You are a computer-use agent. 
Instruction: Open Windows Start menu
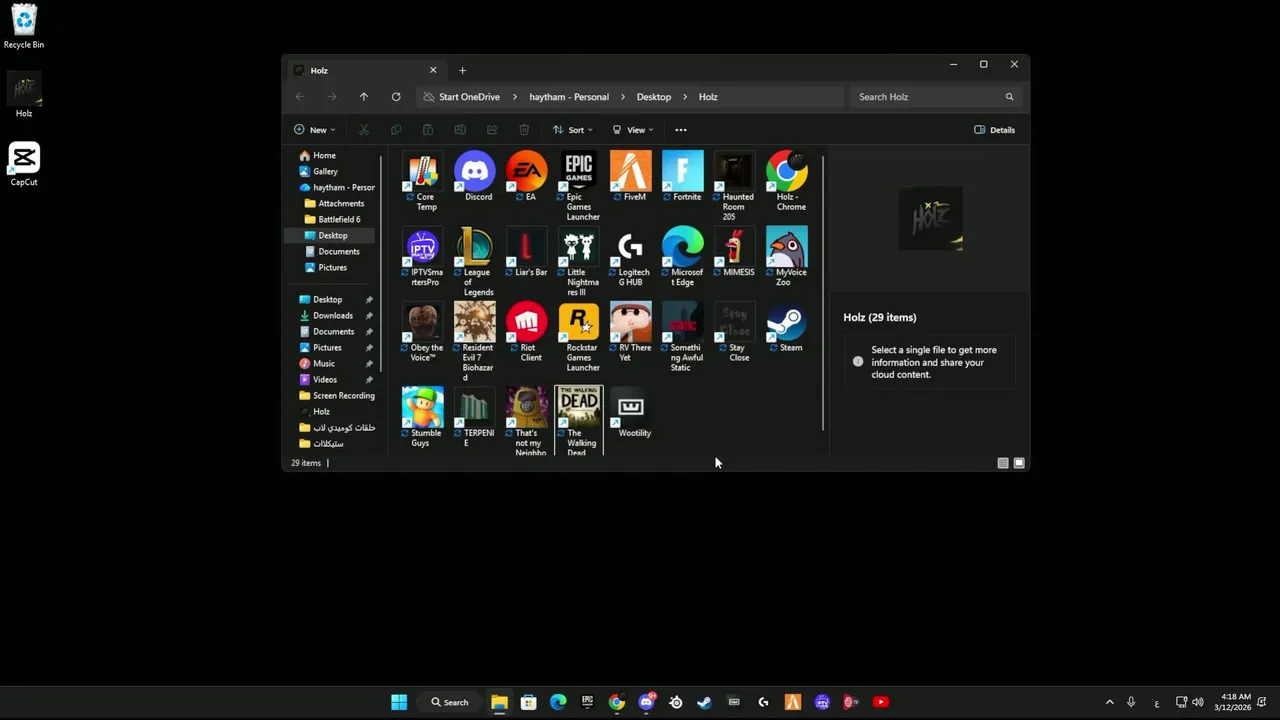click(x=399, y=702)
